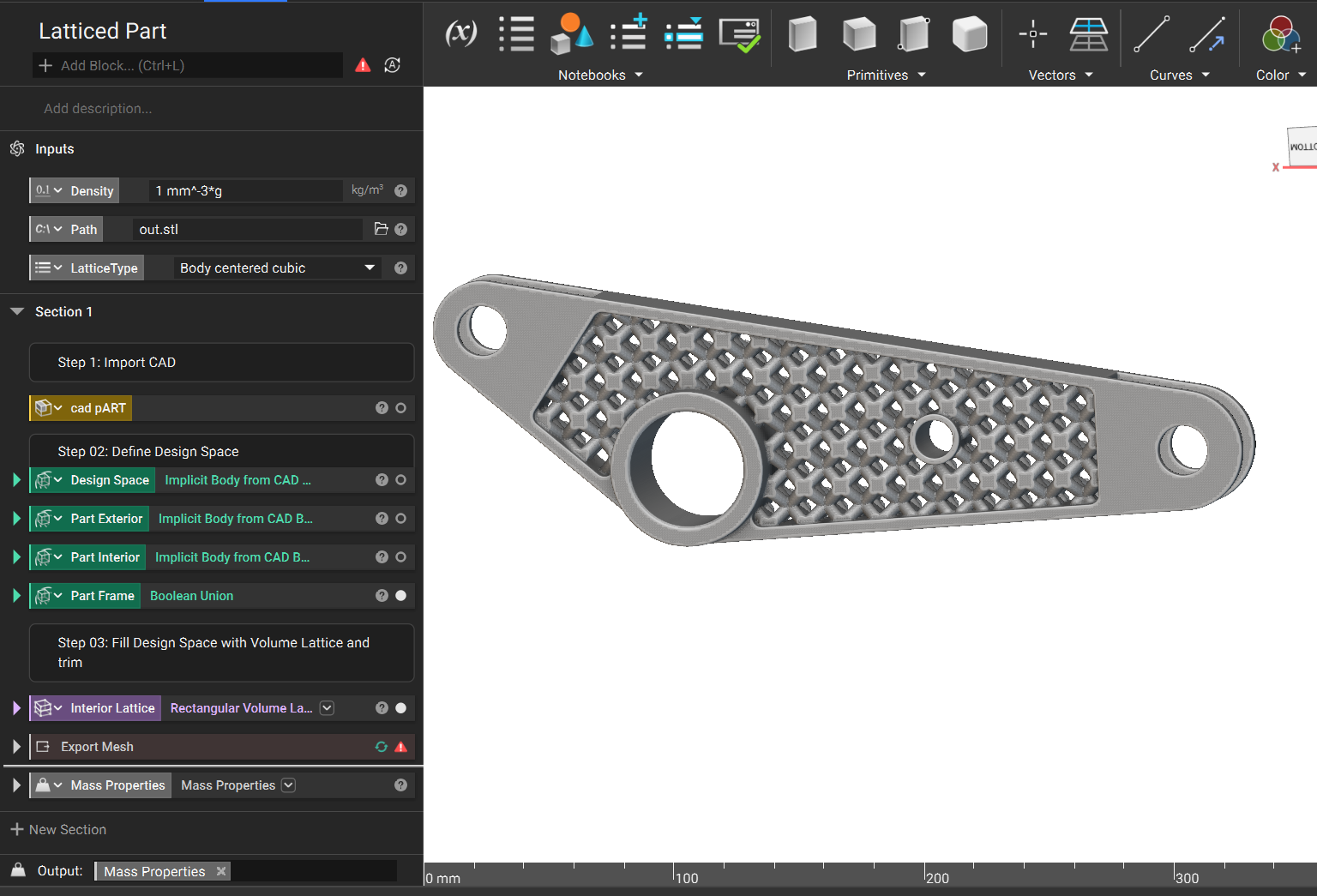This screenshot has width=1317, height=896.
Task: Open the Notebooks menu
Action: click(x=600, y=75)
